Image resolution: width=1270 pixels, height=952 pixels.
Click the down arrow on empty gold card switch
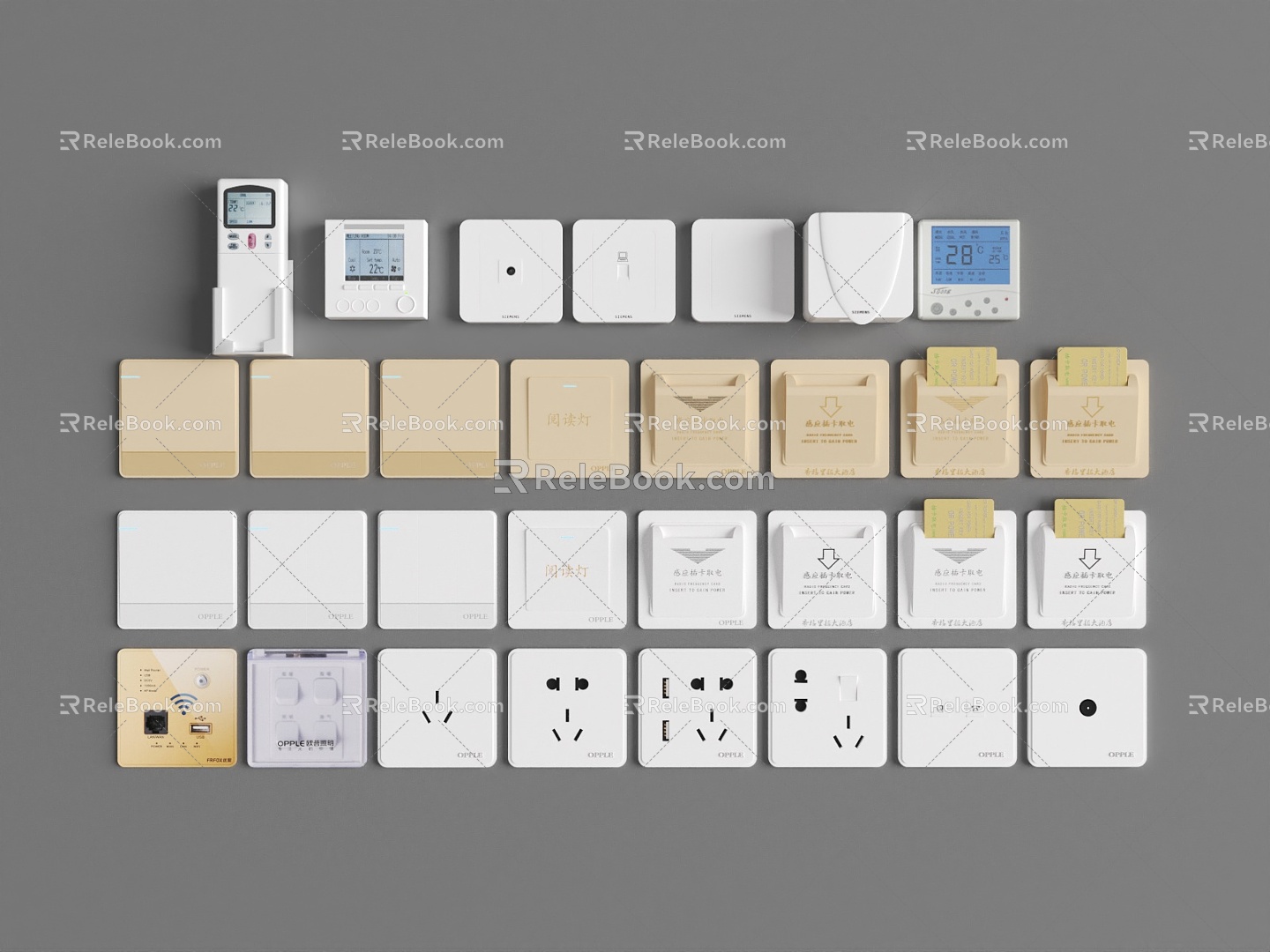pos(829,406)
